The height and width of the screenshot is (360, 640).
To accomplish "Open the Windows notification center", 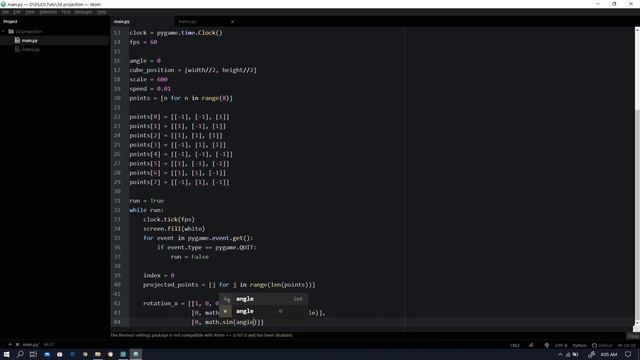I will [628, 354].
